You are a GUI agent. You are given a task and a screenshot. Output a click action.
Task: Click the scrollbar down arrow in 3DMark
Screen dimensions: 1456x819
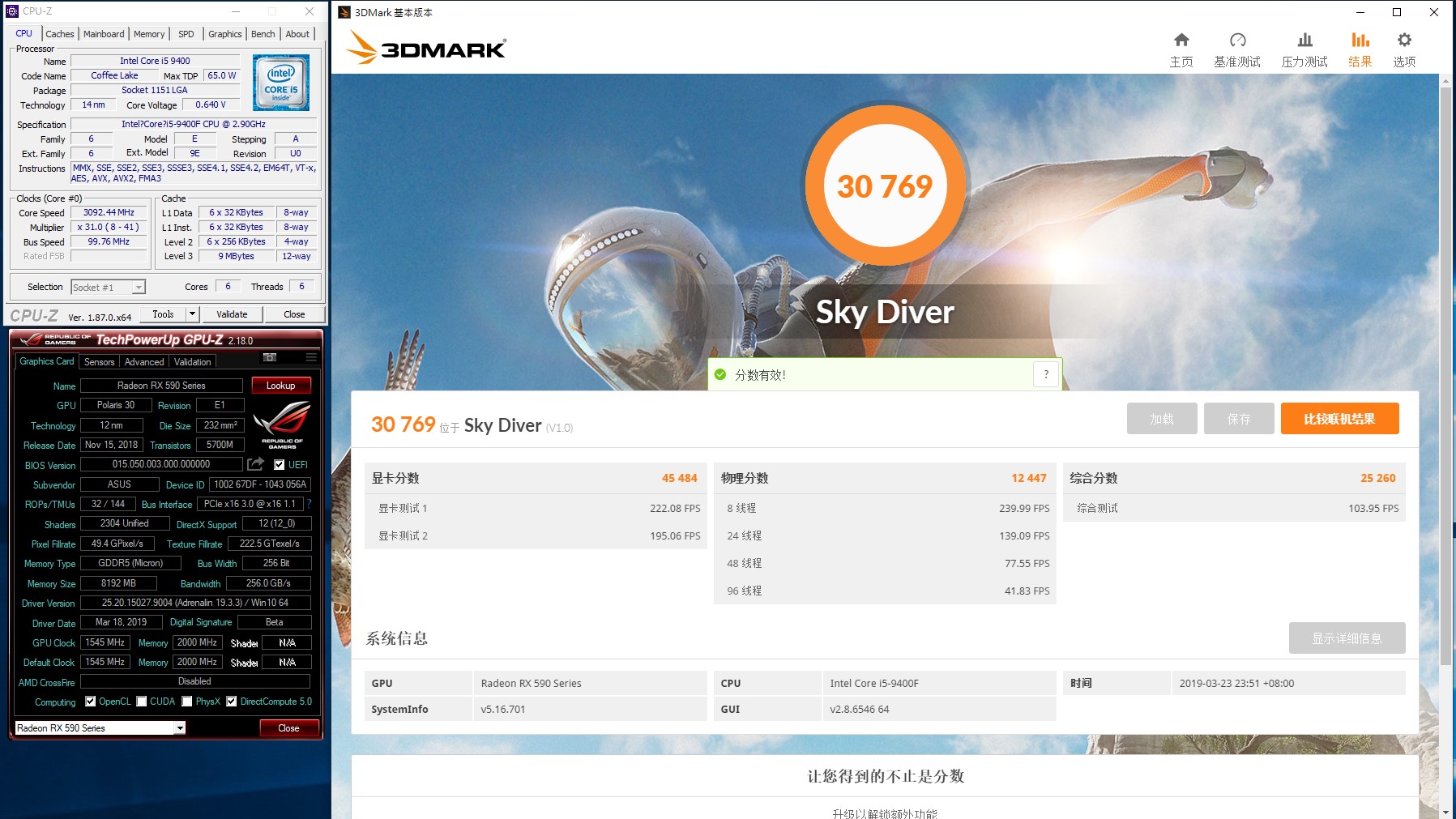(x=1445, y=812)
